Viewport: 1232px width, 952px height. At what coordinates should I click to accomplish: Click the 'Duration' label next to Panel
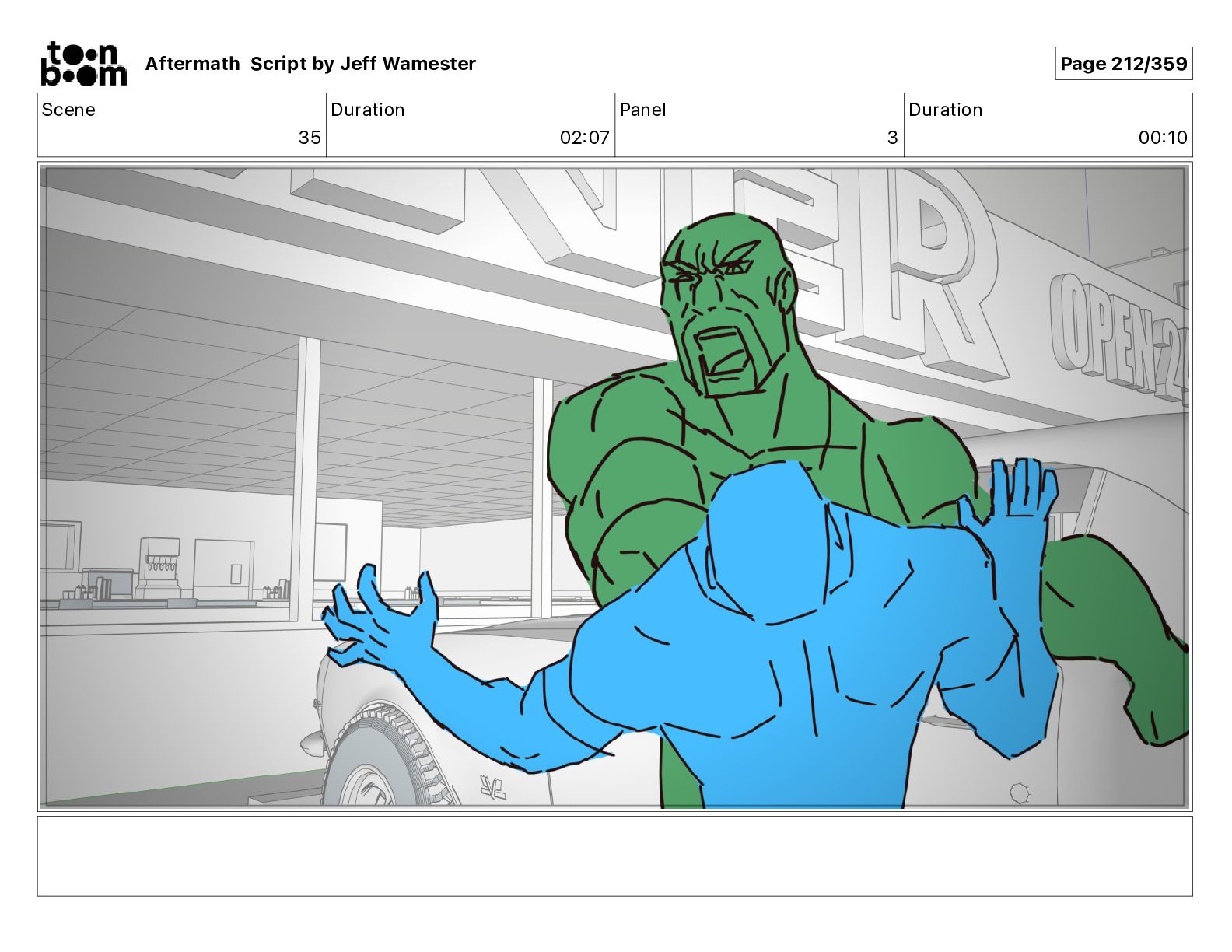pyautogui.click(x=946, y=110)
